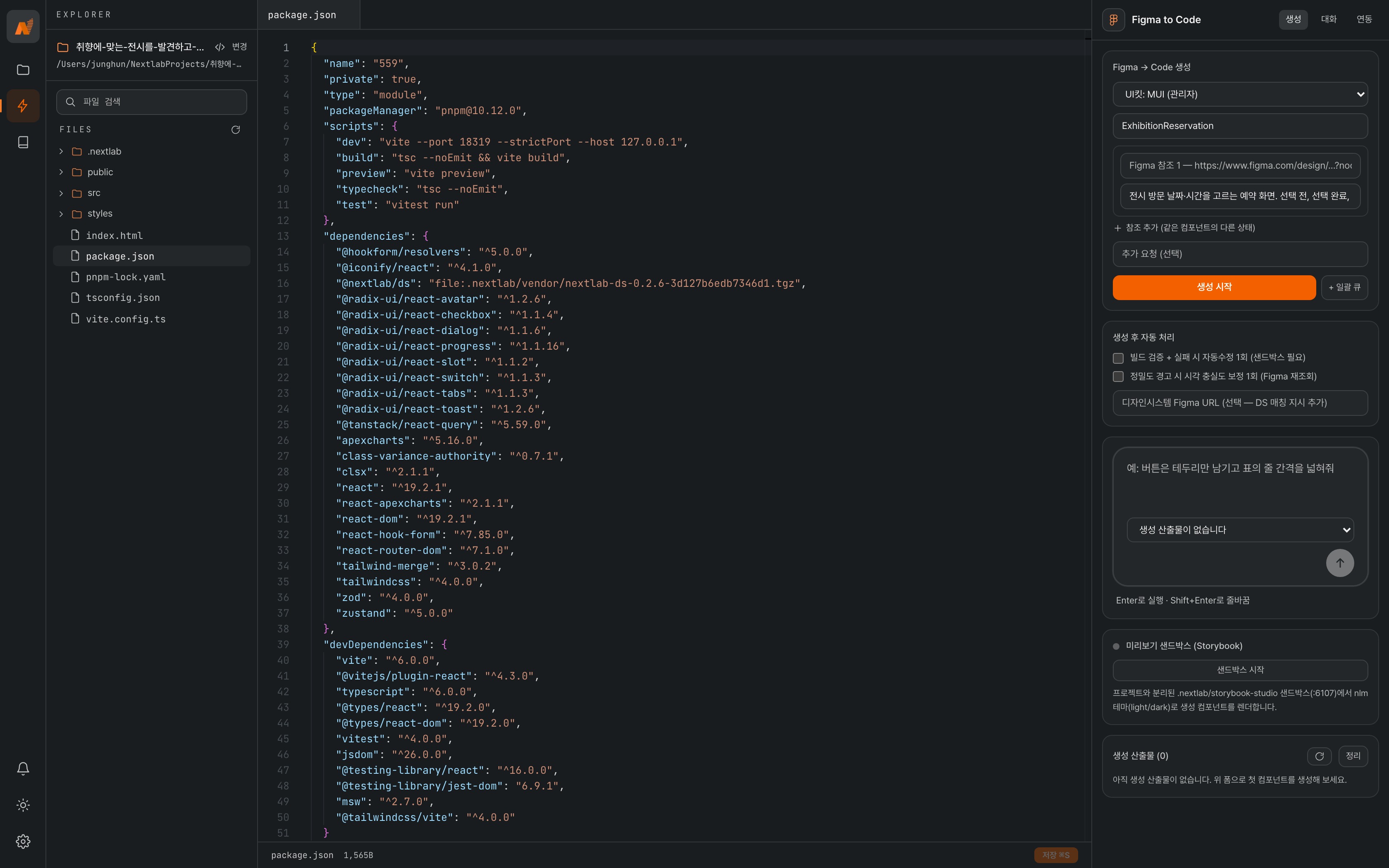Click the Figma logo icon in panel header
The height and width of the screenshot is (868, 1389).
(x=1114, y=19)
